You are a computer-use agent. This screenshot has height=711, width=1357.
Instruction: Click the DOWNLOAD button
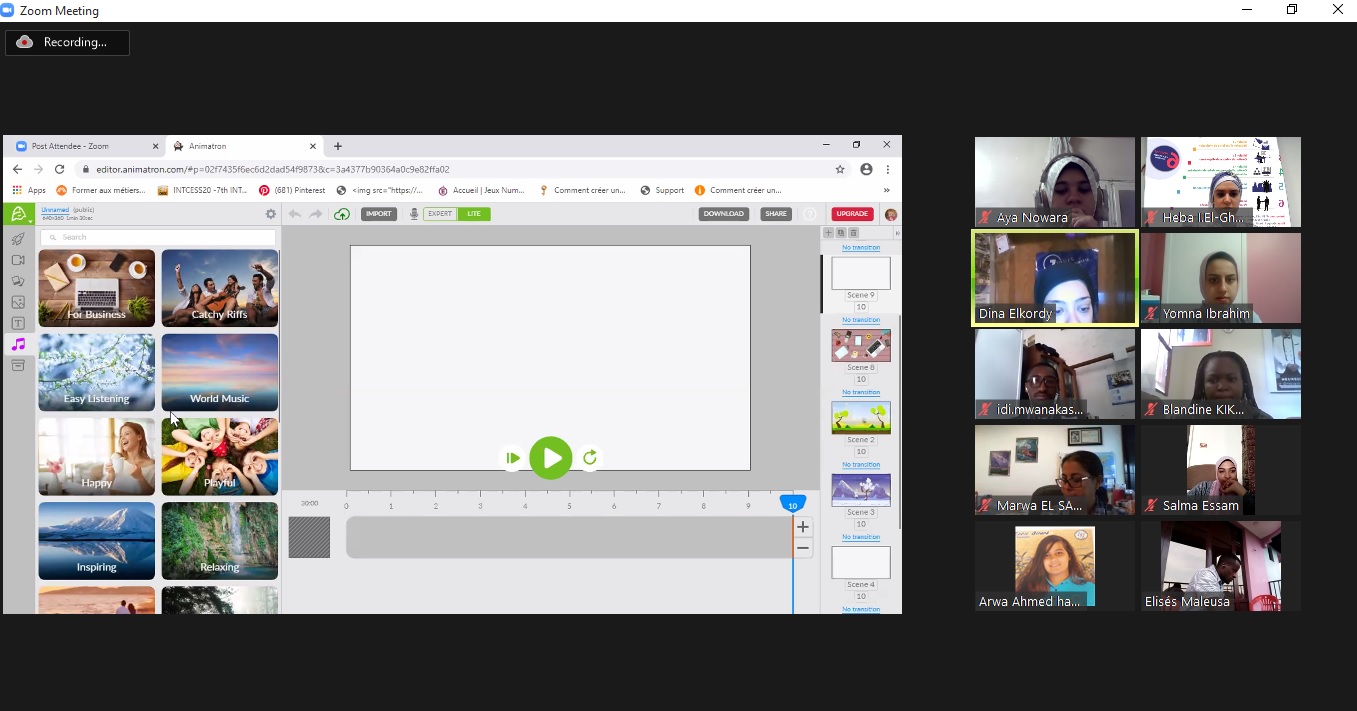pyautogui.click(x=723, y=214)
